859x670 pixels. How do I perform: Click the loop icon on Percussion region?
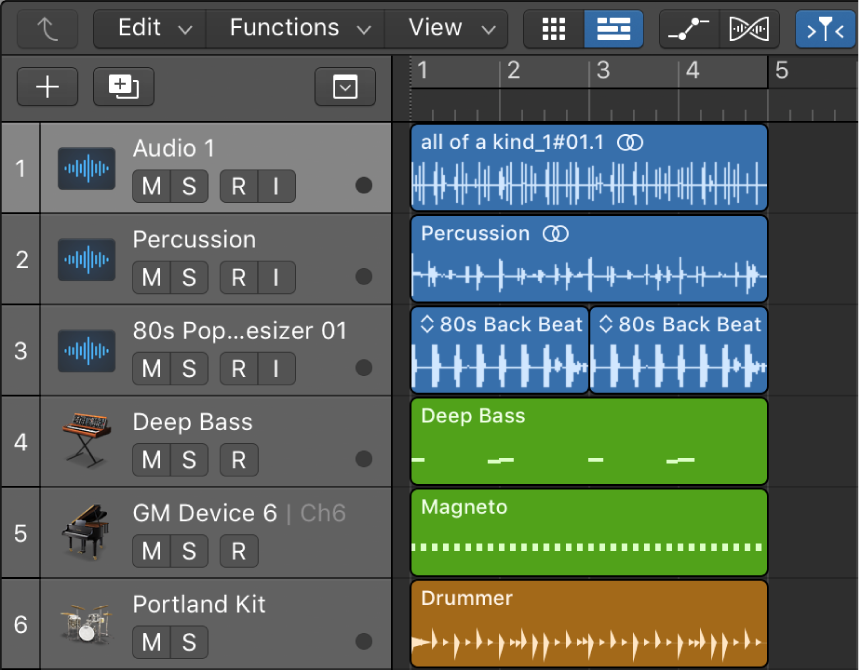(556, 234)
